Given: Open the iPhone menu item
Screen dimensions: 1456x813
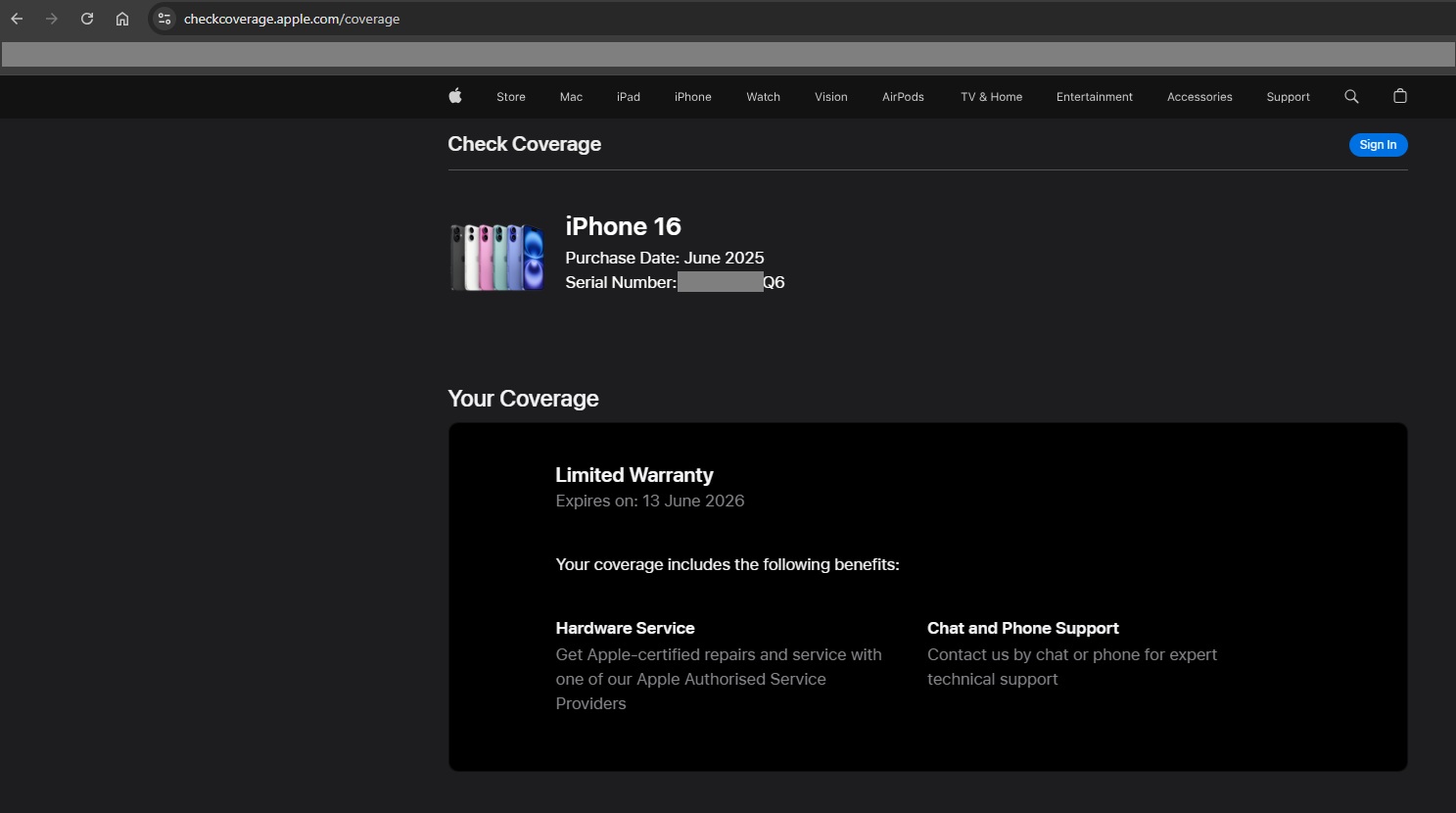Looking at the screenshot, I should coord(693,97).
